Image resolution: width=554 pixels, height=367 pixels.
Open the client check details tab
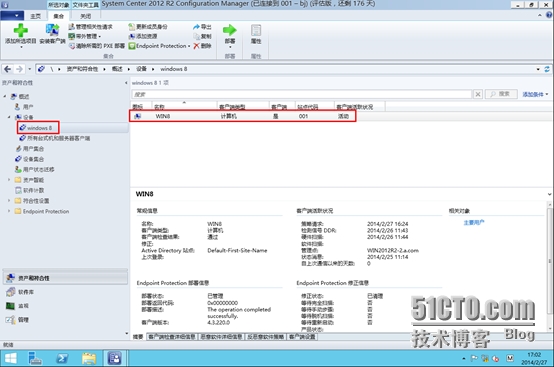click(171, 337)
